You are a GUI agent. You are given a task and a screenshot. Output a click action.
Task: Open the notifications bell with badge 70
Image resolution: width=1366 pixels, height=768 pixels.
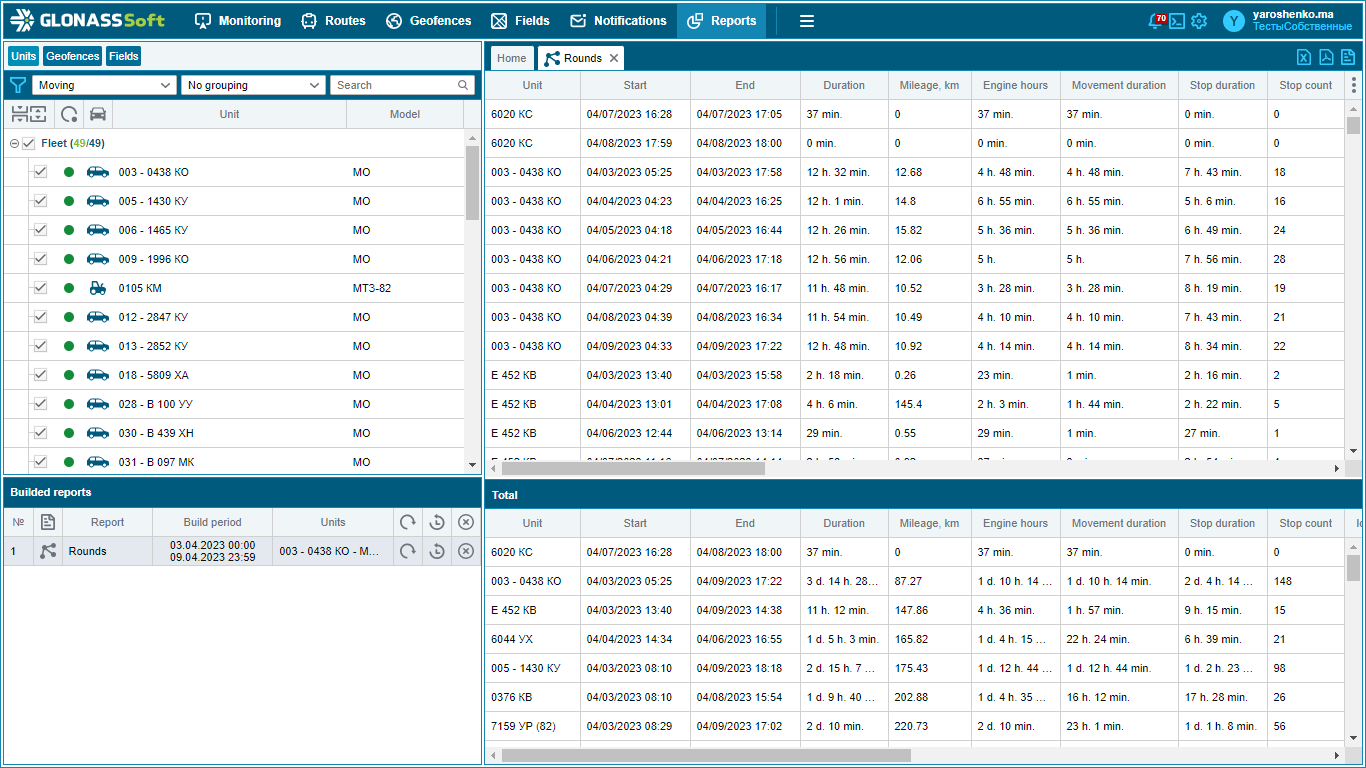point(1156,20)
